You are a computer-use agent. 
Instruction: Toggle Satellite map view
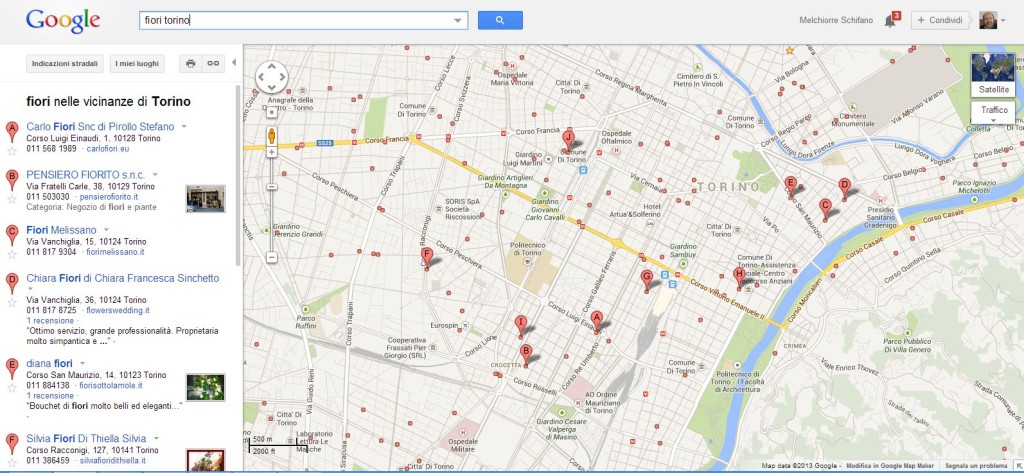tap(993, 89)
